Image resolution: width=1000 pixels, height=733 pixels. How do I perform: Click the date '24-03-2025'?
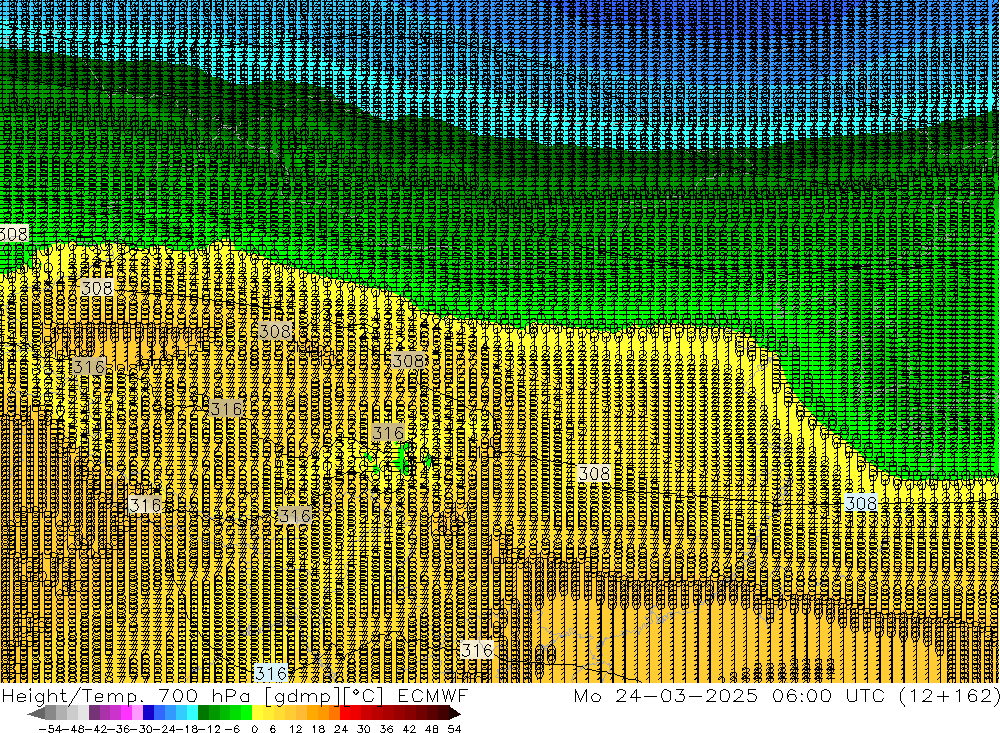tap(686, 695)
